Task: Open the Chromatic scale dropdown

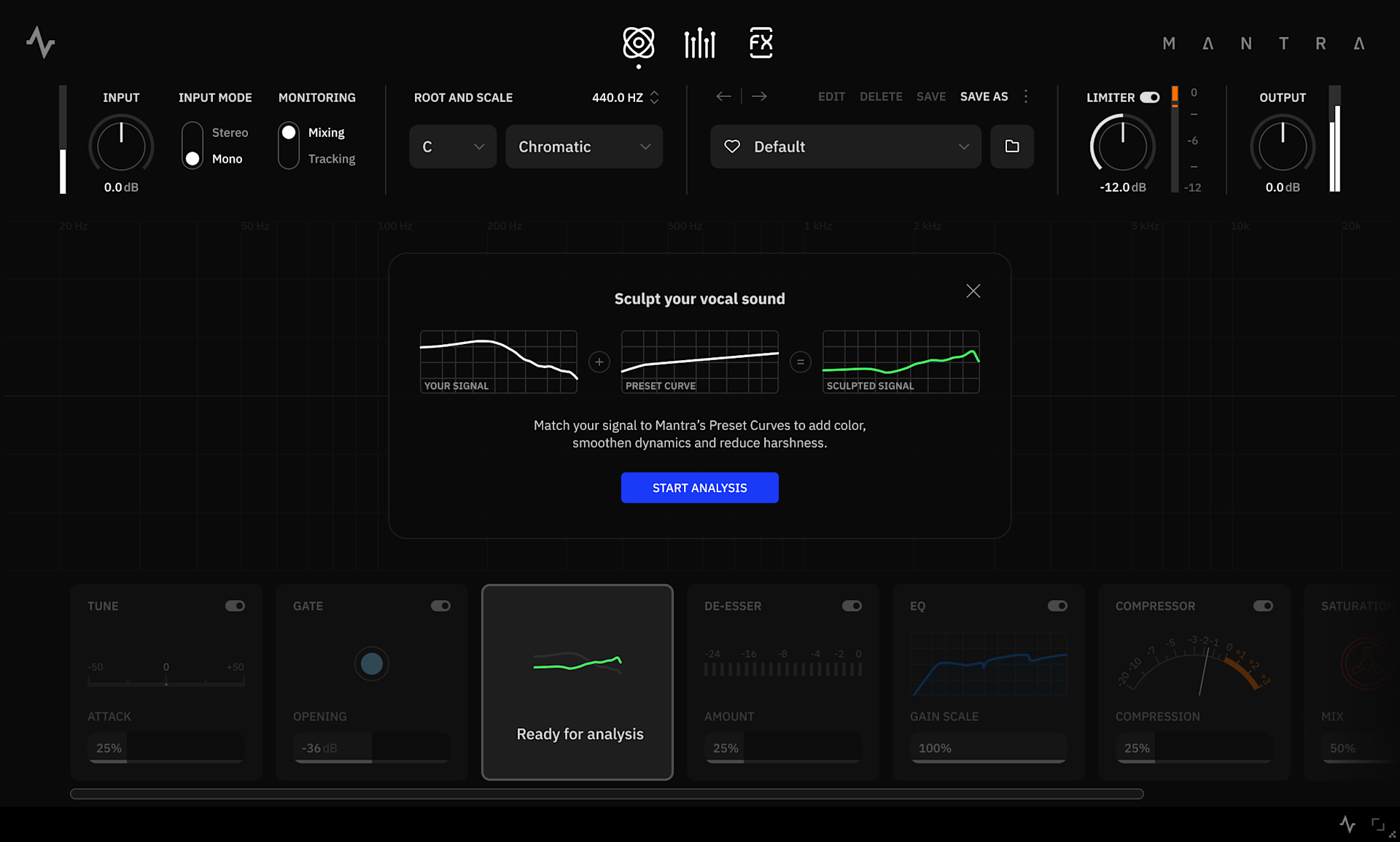Action: [584, 147]
